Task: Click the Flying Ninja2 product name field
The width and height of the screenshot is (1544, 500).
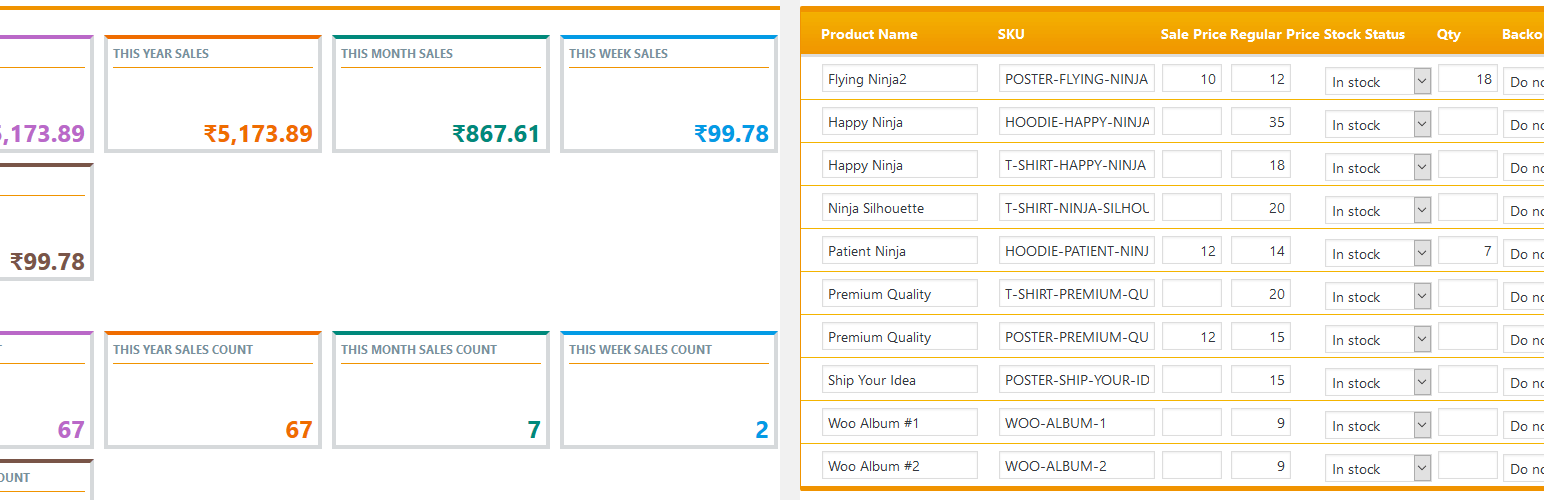Action: pos(900,79)
